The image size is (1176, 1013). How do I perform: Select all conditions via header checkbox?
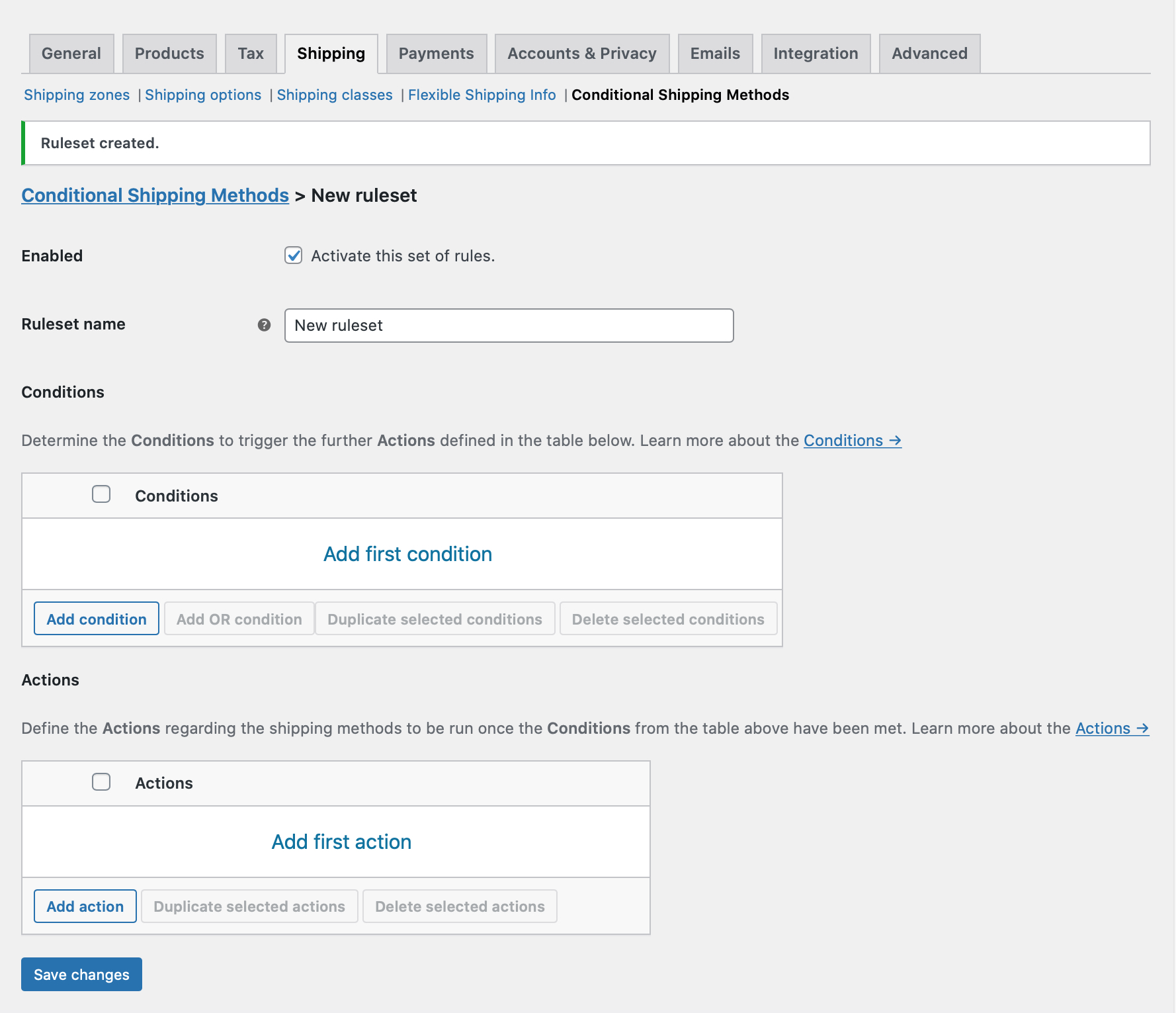(101, 494)
